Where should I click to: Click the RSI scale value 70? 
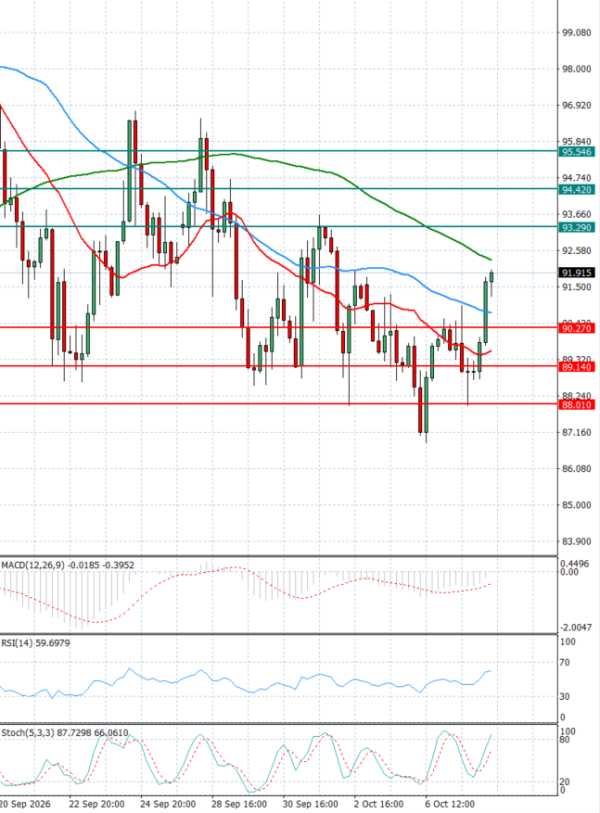click(x=565, y=663)
